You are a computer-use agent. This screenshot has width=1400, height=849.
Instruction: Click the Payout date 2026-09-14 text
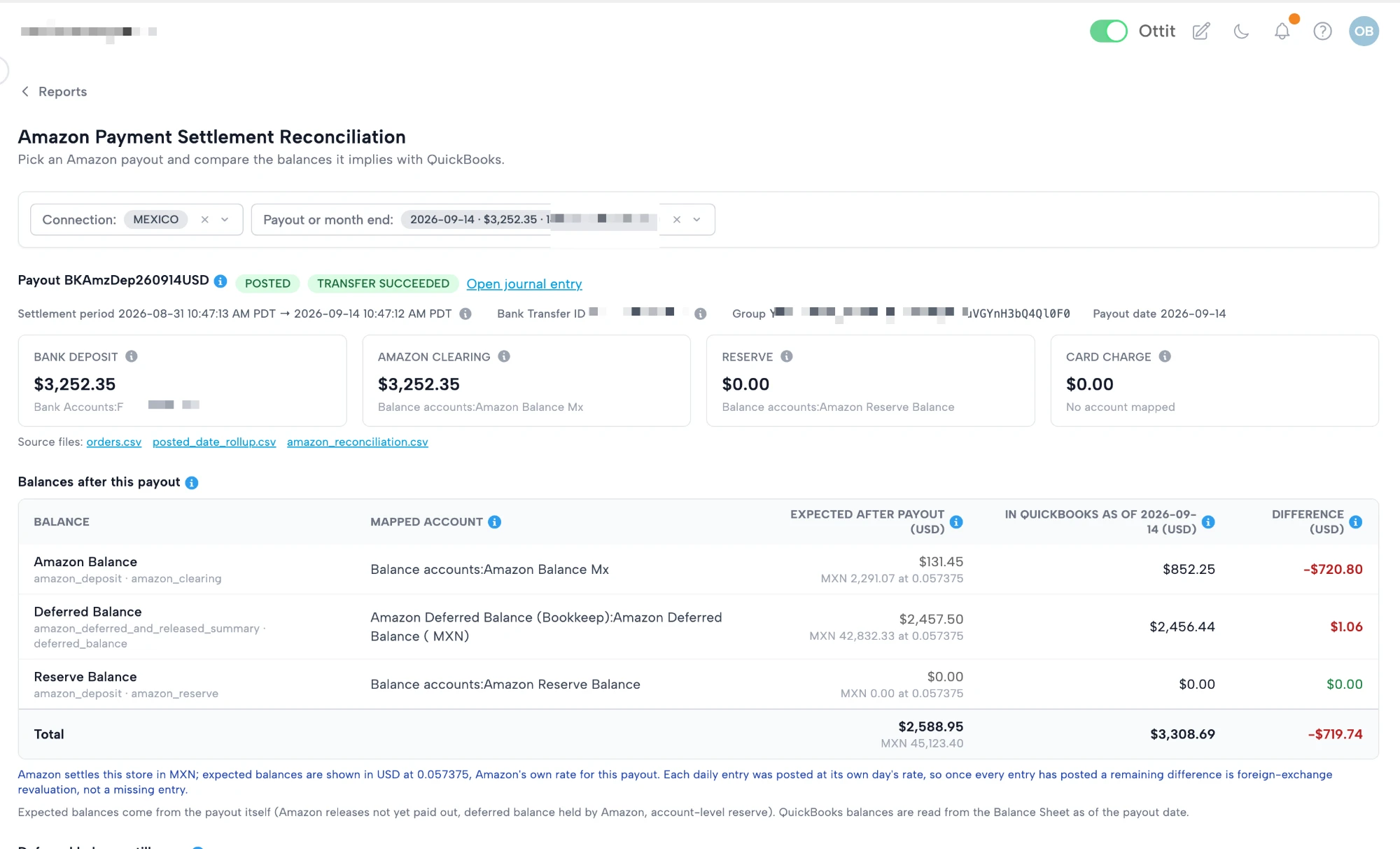pyautogui.click(x=1159, y=314)
